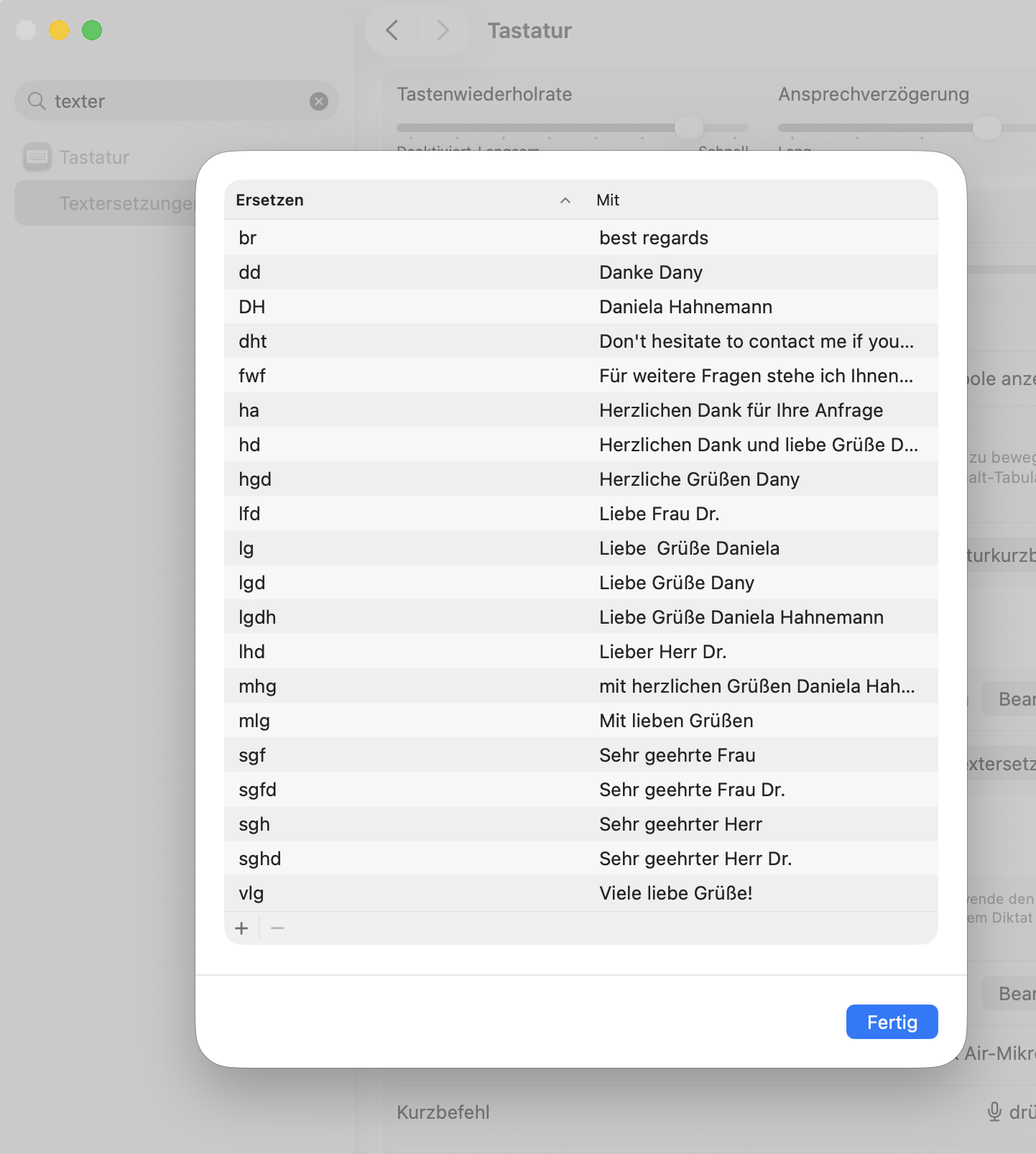Add a new text replacement with plus
This screenshot has height=1154, width=1036.
241,928
